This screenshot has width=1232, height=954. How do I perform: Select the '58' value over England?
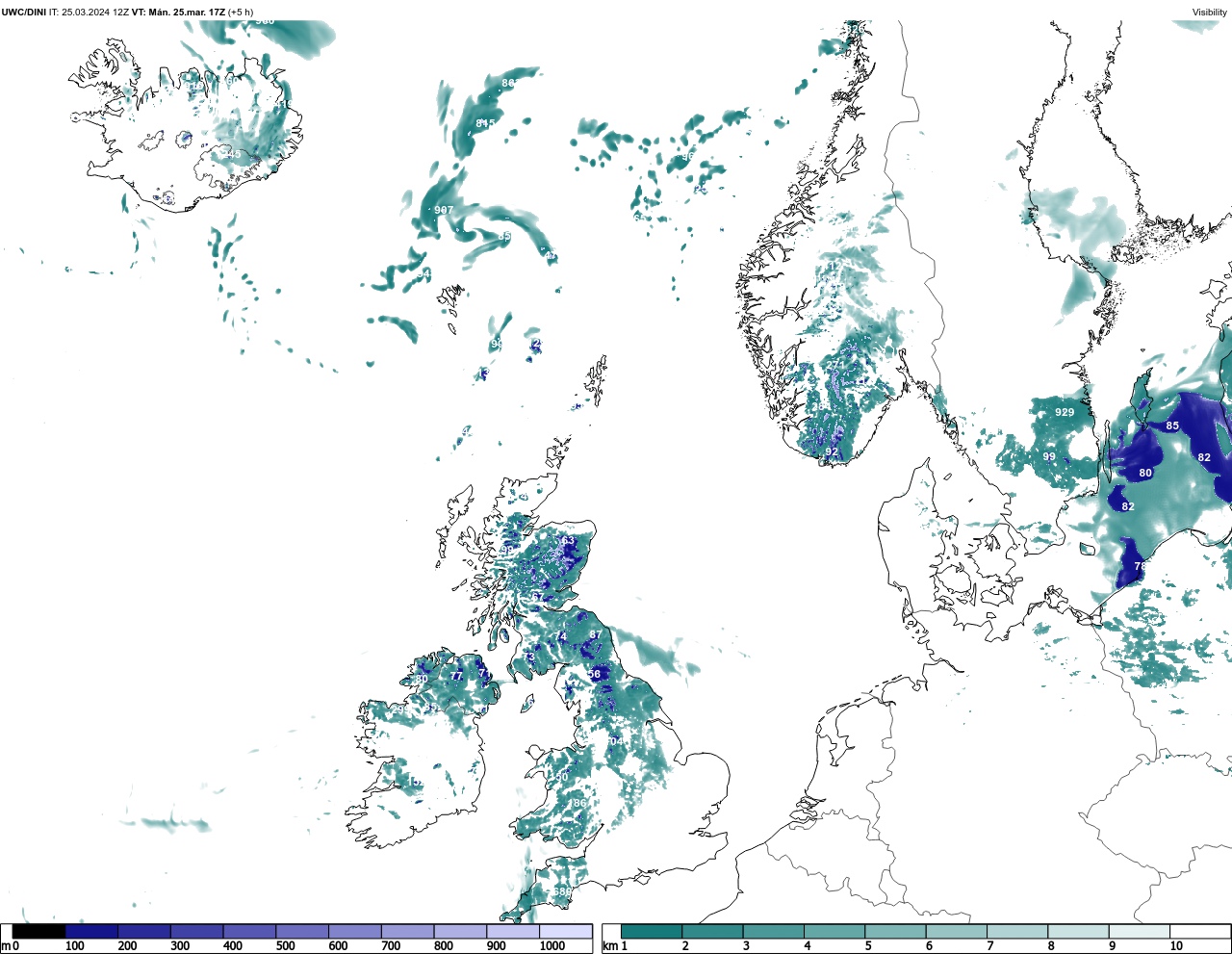[x=595, y=674]
